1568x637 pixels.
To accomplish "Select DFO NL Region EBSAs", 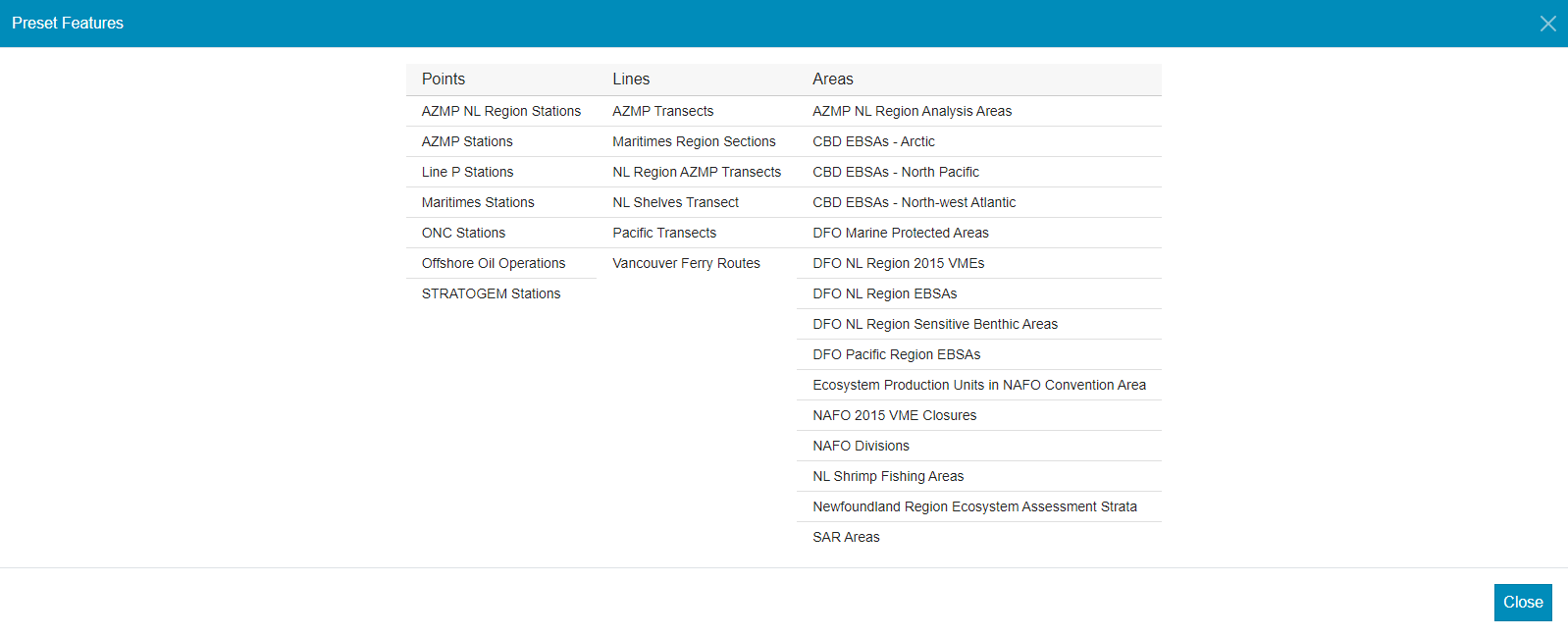I will coord(979,293).
